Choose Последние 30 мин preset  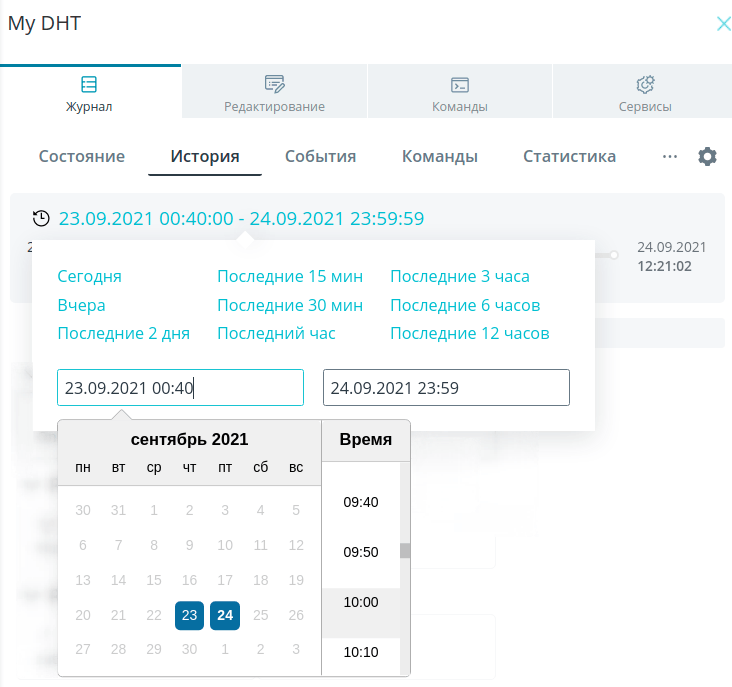pyautogui.click(x=290, y=305)
